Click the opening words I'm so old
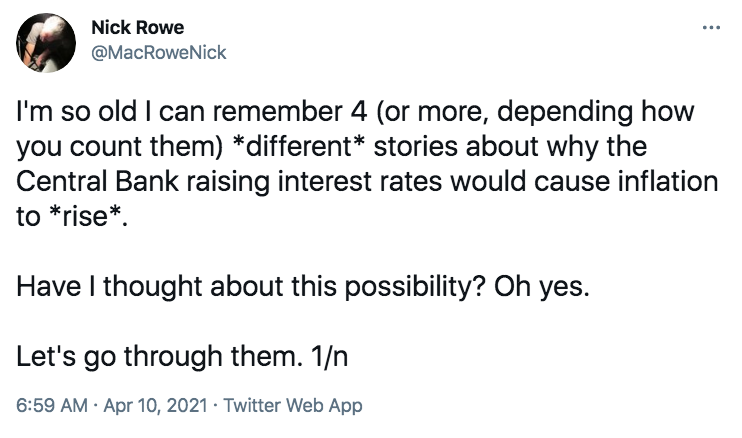742x438 pixels. coord(76,112)
